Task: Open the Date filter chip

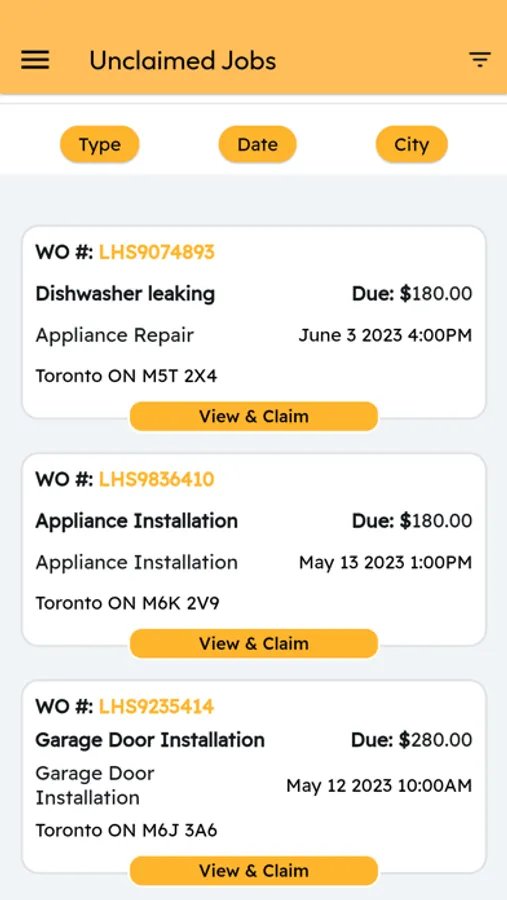Action: click(x=258, y=145)
